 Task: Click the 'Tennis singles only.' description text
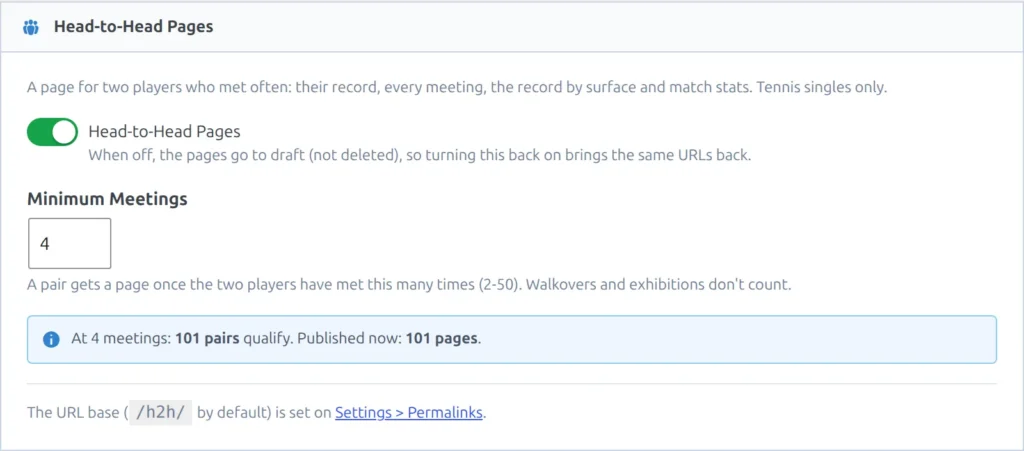[822, 87]
